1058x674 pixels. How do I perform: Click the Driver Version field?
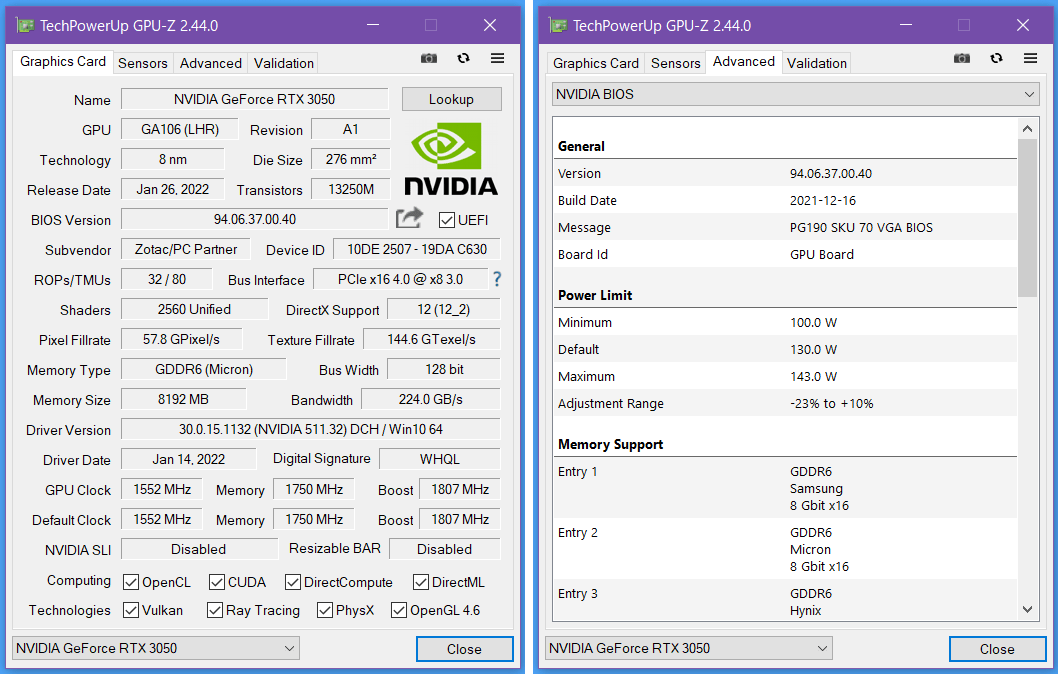pyautogui.click(x=310, y=429)
